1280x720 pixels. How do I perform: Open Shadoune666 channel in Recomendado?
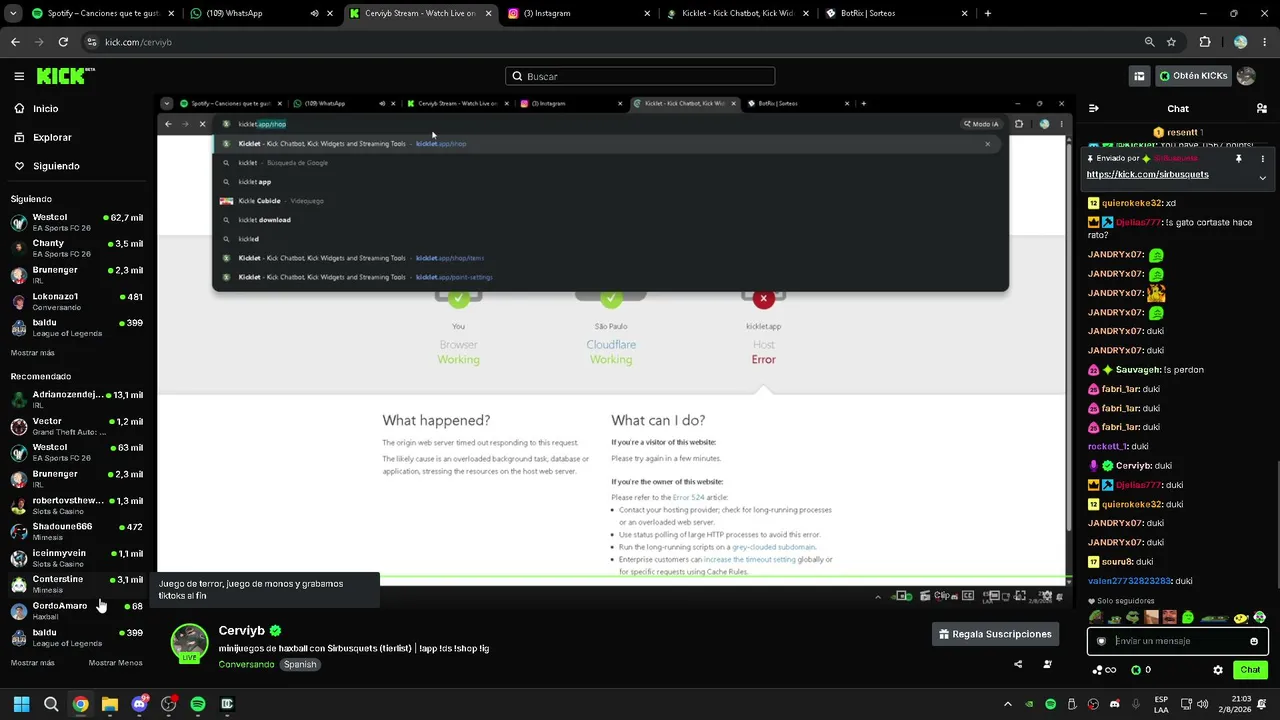coord(76,531)
